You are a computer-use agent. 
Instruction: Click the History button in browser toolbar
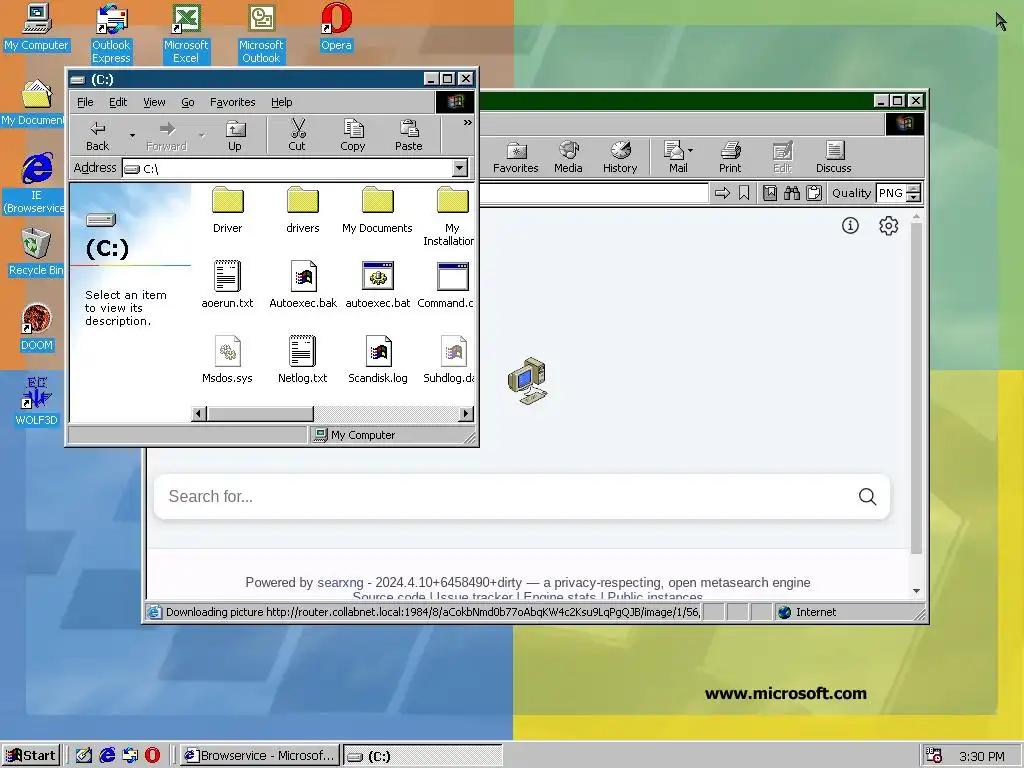(x=620, y=157)
